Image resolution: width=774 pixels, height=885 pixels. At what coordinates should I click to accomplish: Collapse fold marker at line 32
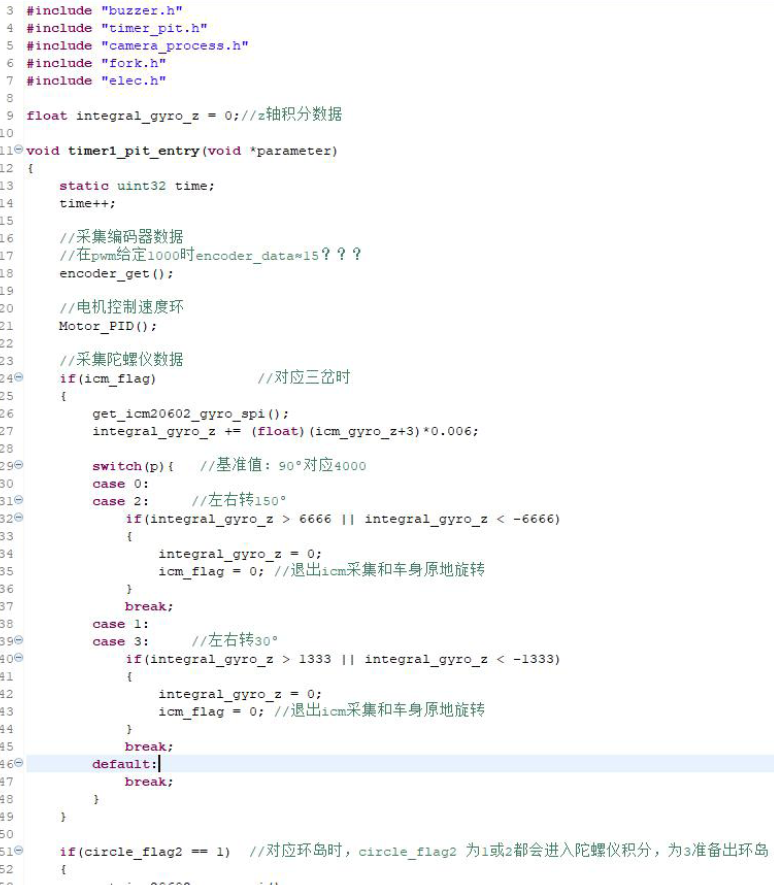click(x=19, y=518)
